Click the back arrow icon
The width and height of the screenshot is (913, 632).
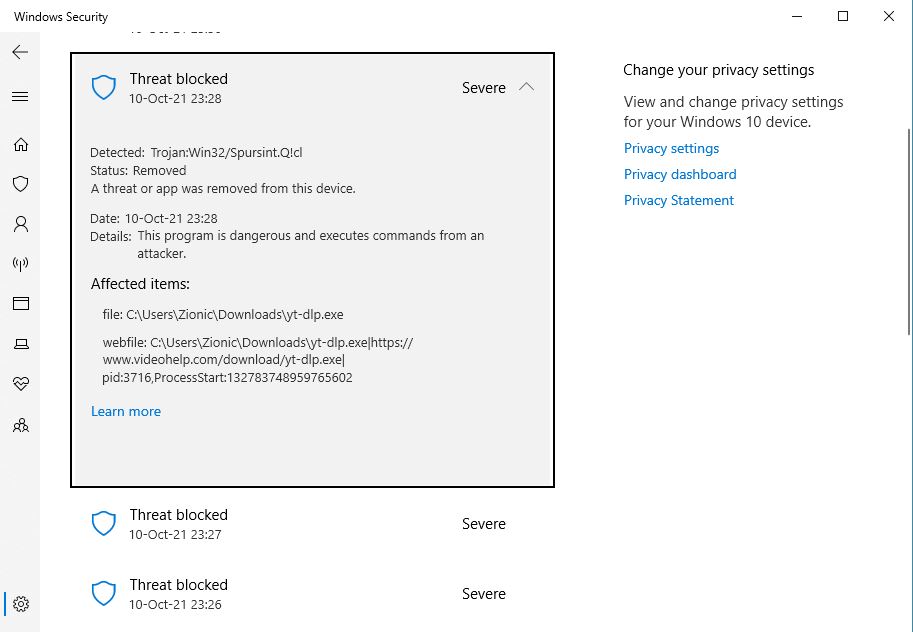[x=20, y=52]
